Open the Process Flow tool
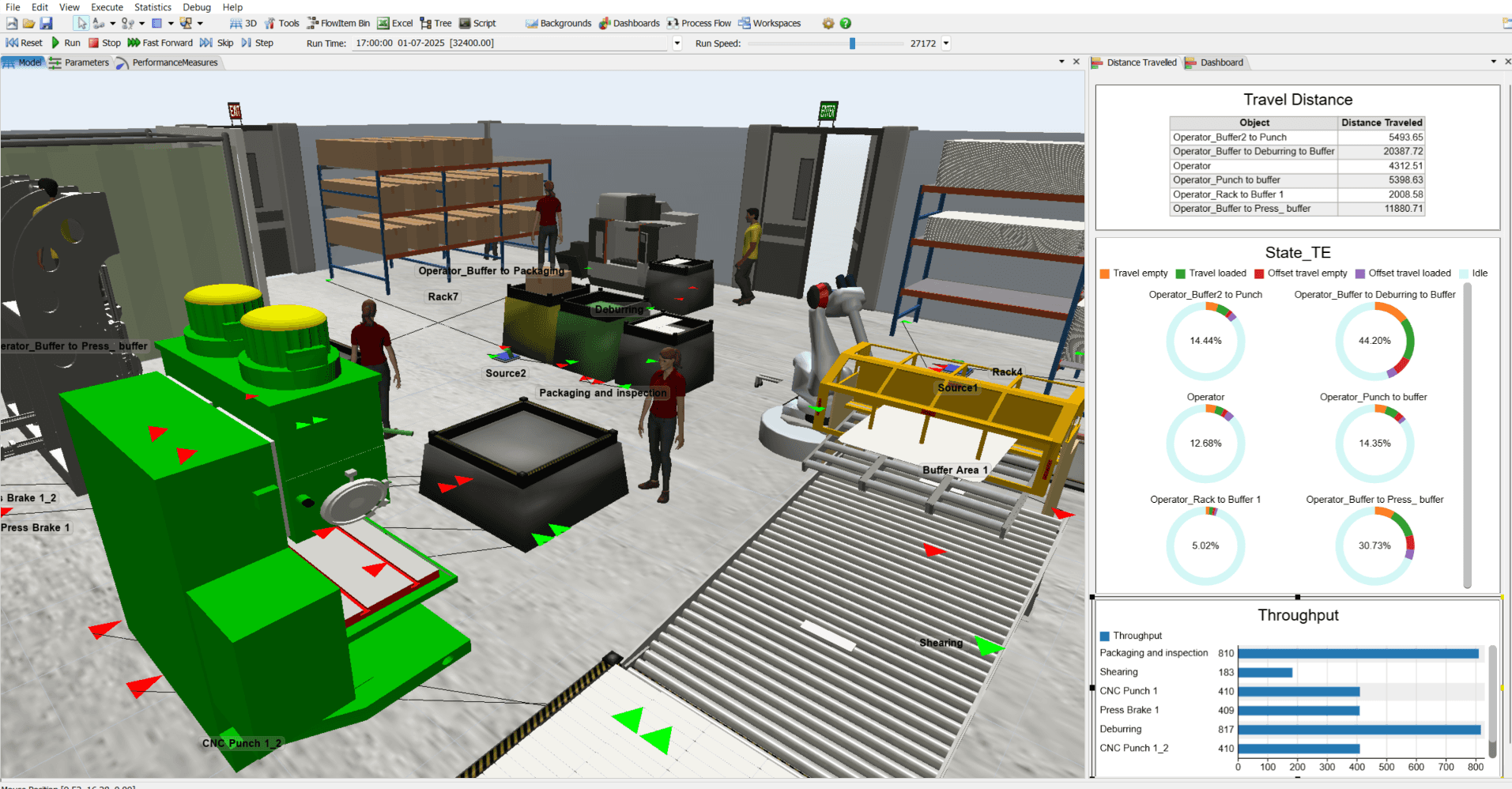The height and width of the screenshot is (789, 1512). (699, 23)
